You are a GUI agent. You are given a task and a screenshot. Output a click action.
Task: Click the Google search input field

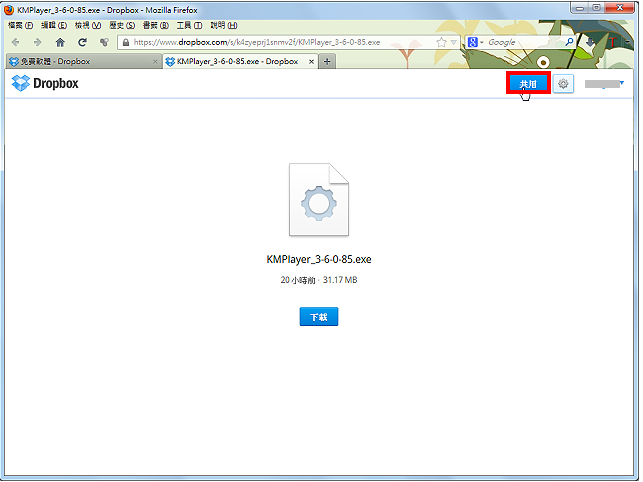(525, 42)
